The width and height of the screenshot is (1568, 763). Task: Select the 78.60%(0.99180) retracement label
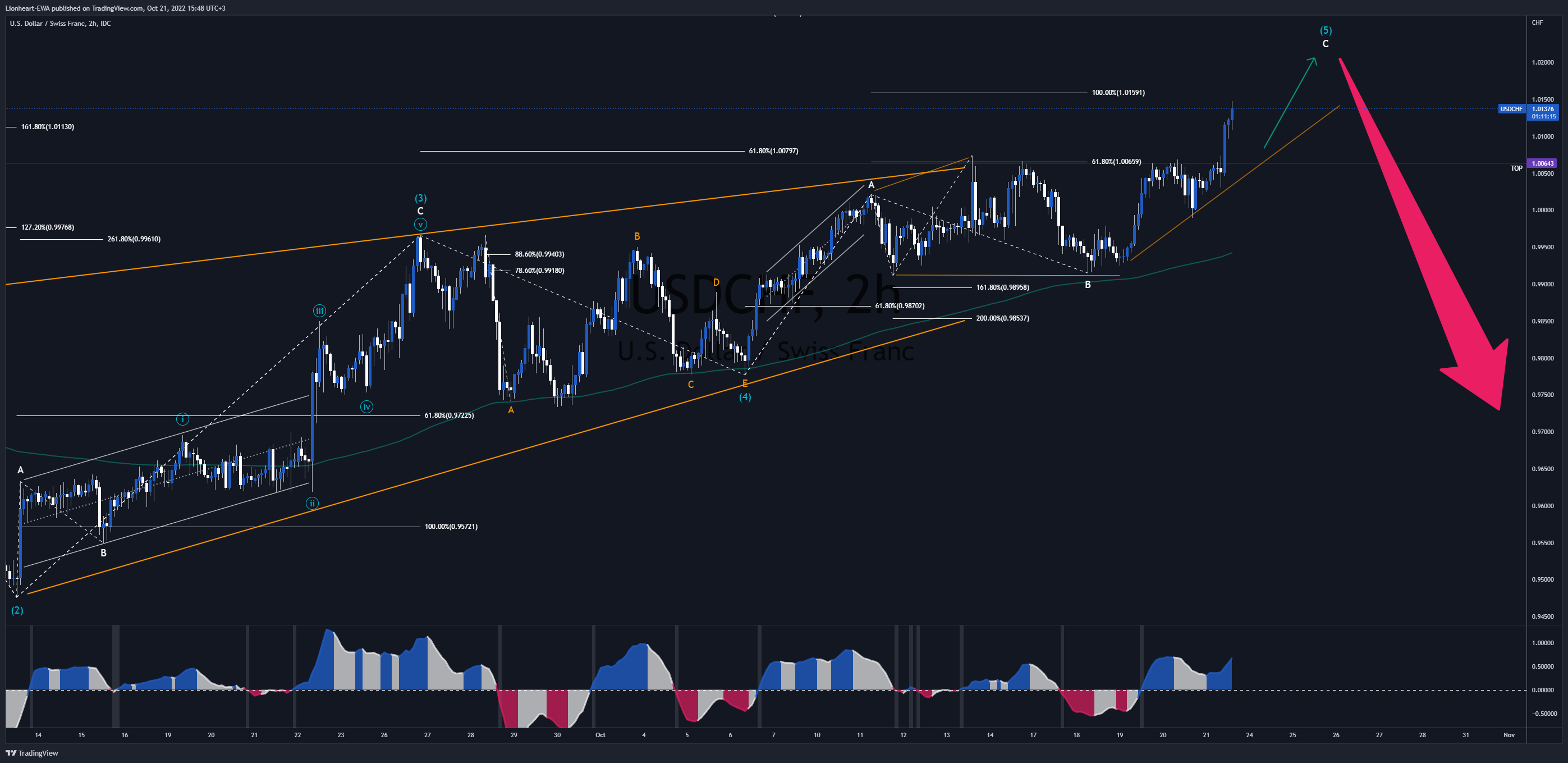pos(539,271)
